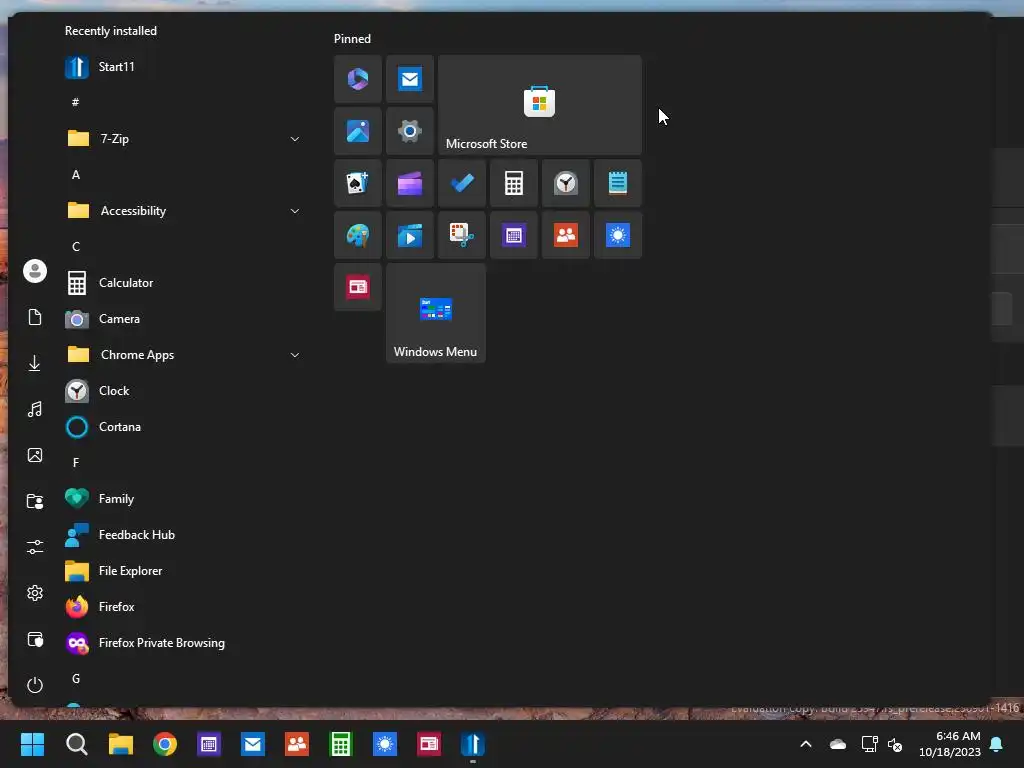
Task: Open network status tray icon
Action: 869,744
